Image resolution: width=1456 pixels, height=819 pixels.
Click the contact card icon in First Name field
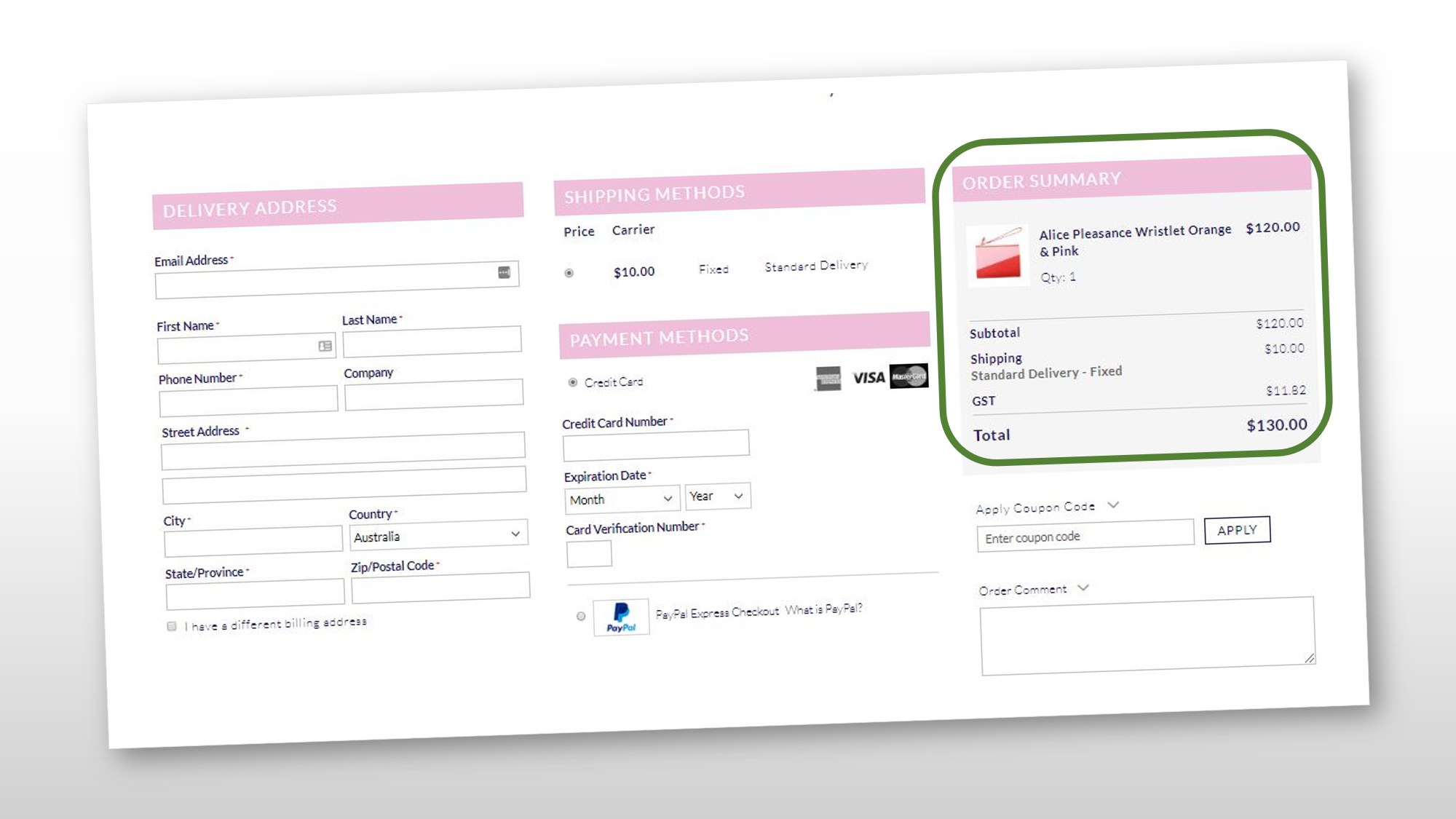pos(325,346)
